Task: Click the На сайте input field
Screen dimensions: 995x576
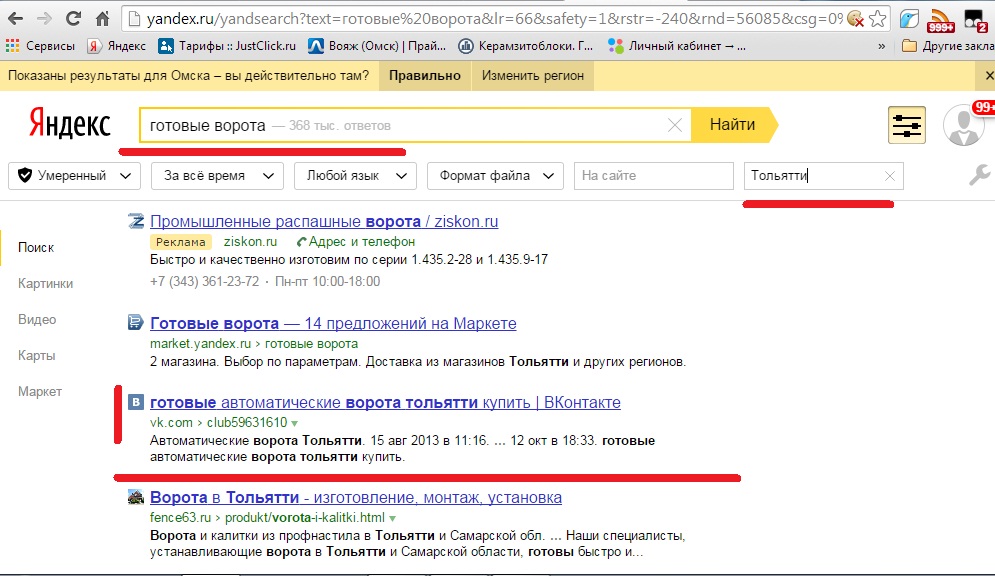Action: click(654, 176)
